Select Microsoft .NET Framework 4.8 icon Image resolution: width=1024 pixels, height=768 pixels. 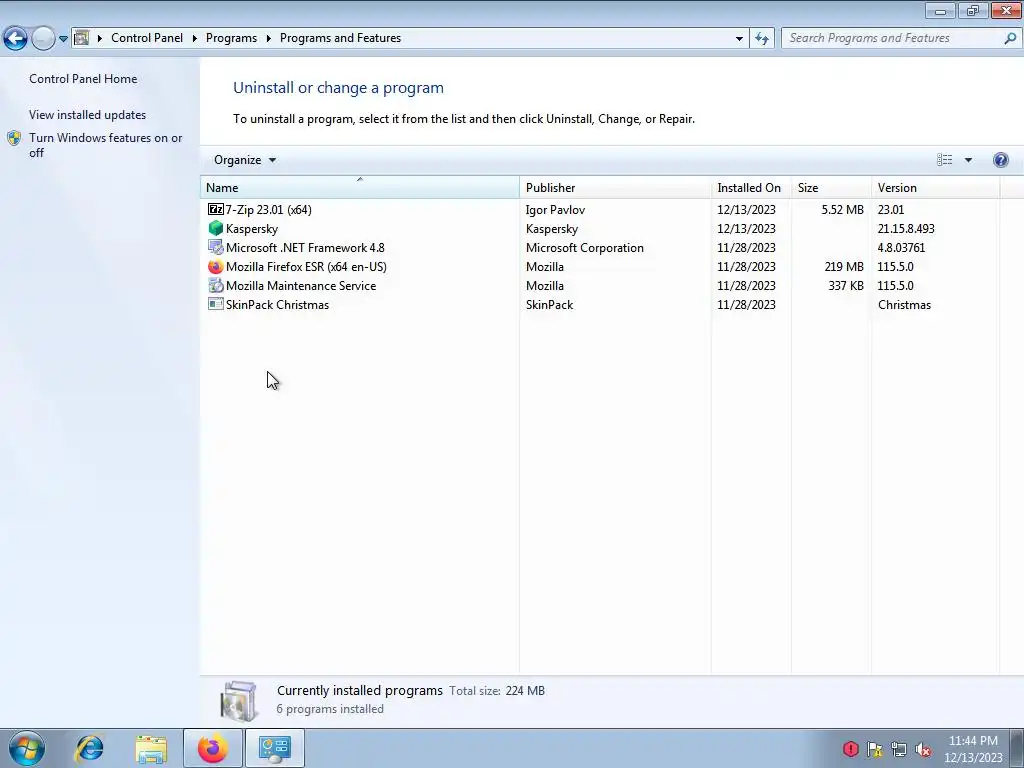pyautogui.click(x=216, y=247)
